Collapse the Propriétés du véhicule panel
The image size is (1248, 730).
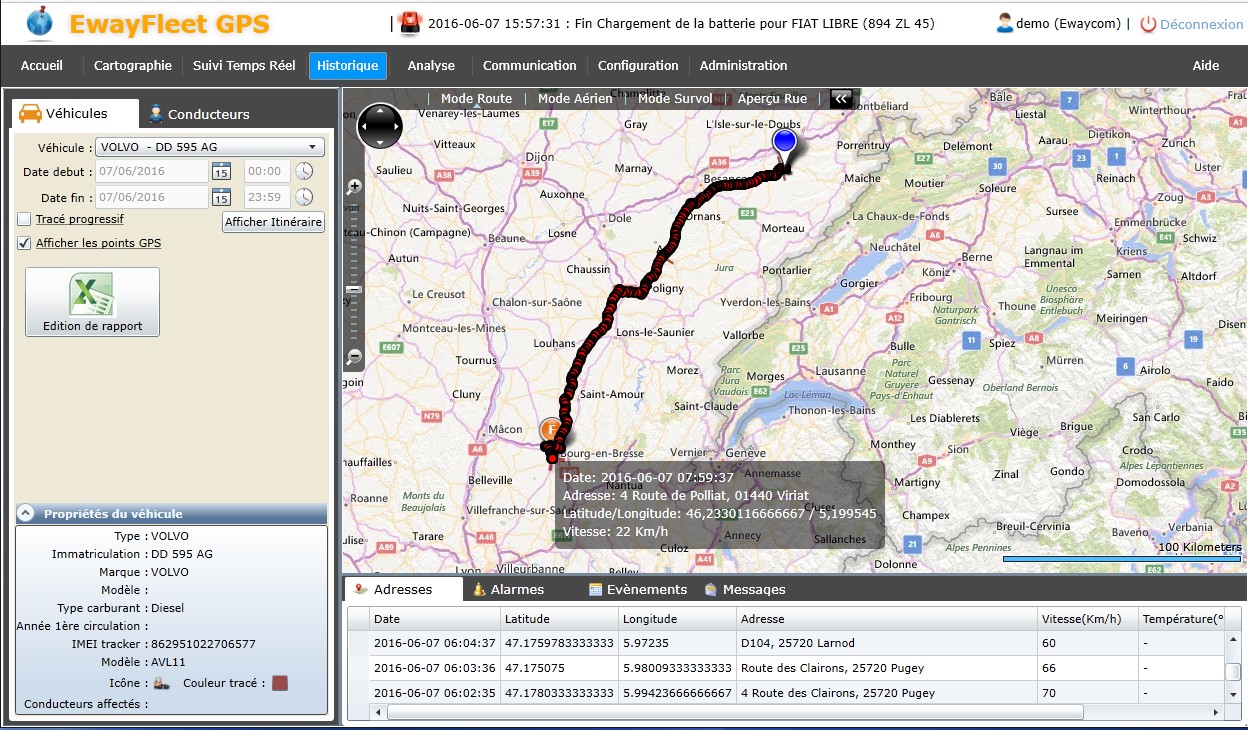(27, 514)
